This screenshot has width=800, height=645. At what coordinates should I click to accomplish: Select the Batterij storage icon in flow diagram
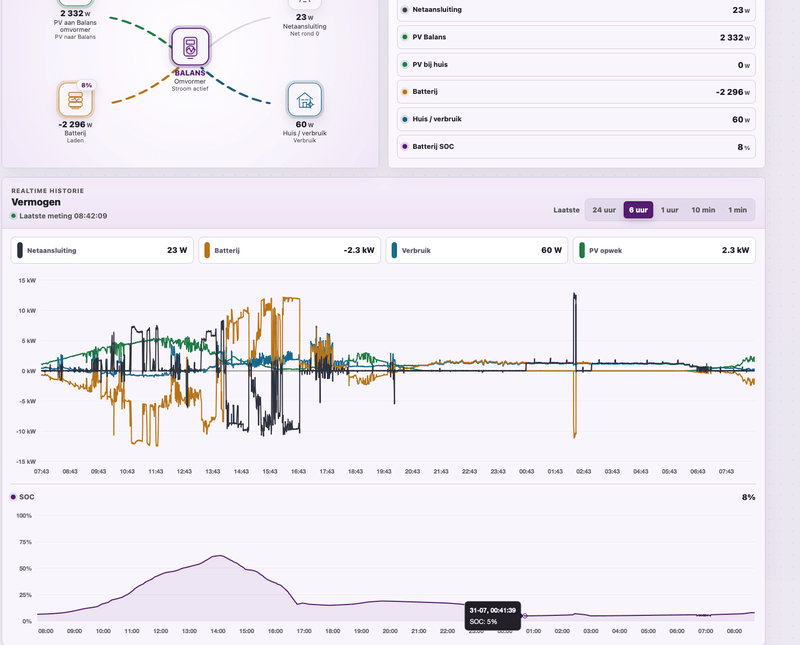76,100
